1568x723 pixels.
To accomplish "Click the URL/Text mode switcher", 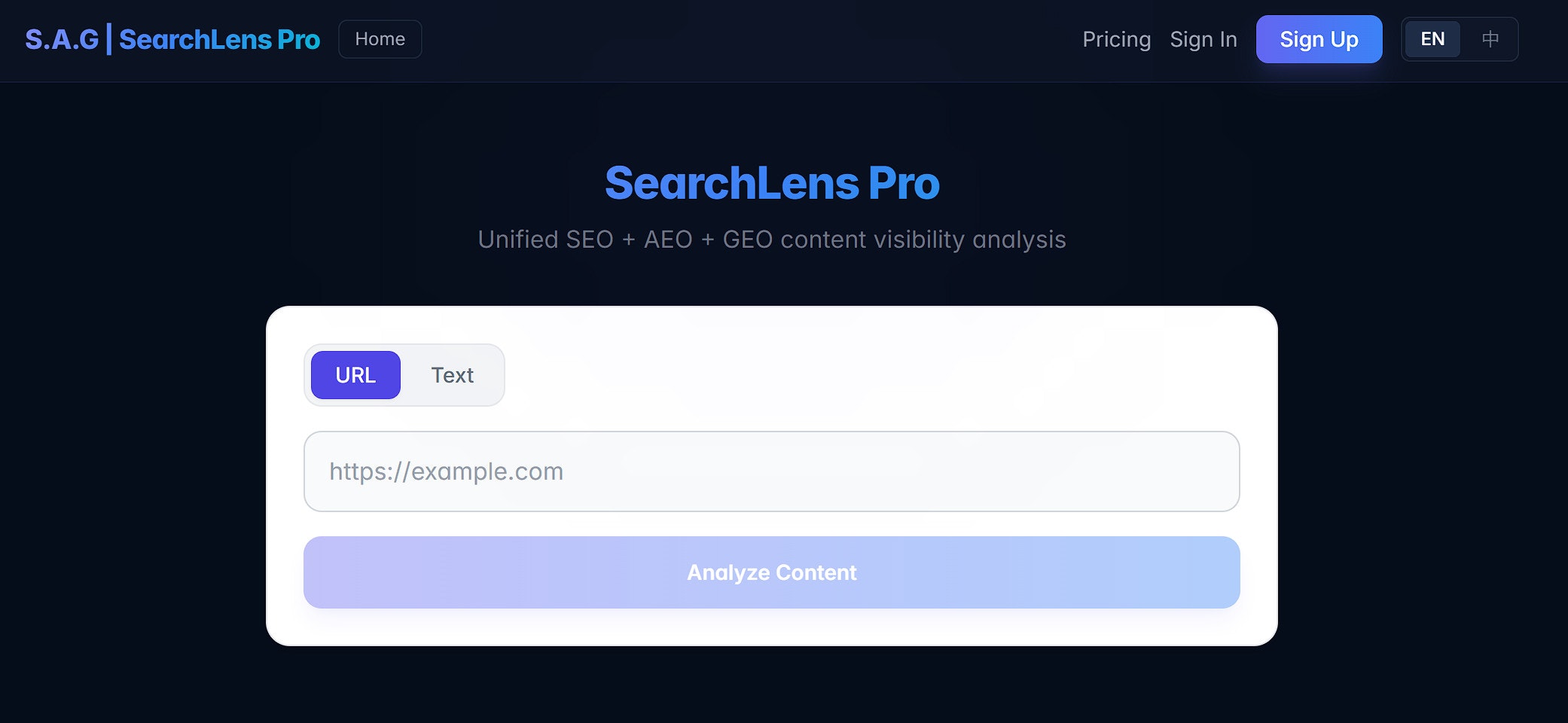I will point(404,374).
